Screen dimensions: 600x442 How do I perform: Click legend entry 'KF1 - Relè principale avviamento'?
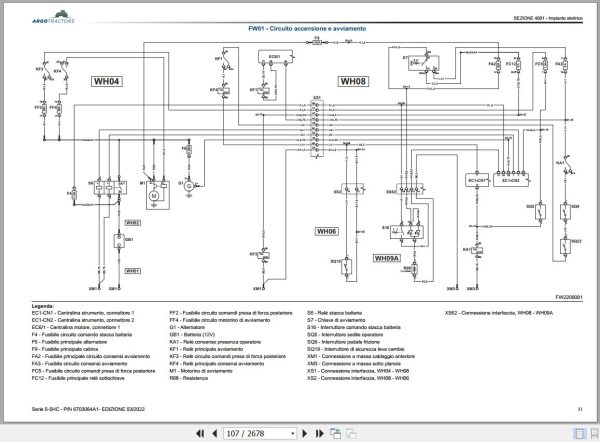(x=206, y=349)
